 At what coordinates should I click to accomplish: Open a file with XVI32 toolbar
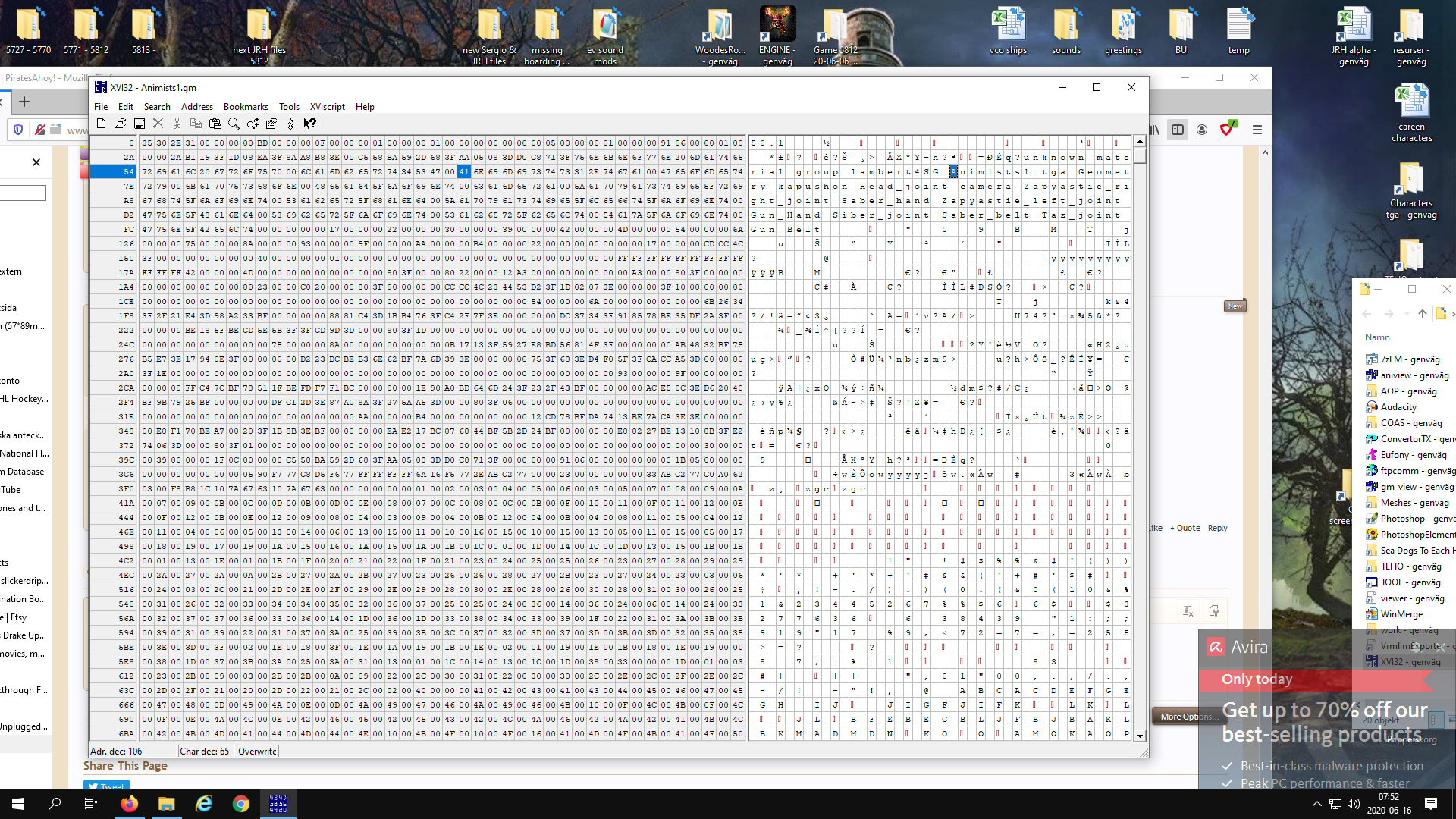tap(120, 124)
